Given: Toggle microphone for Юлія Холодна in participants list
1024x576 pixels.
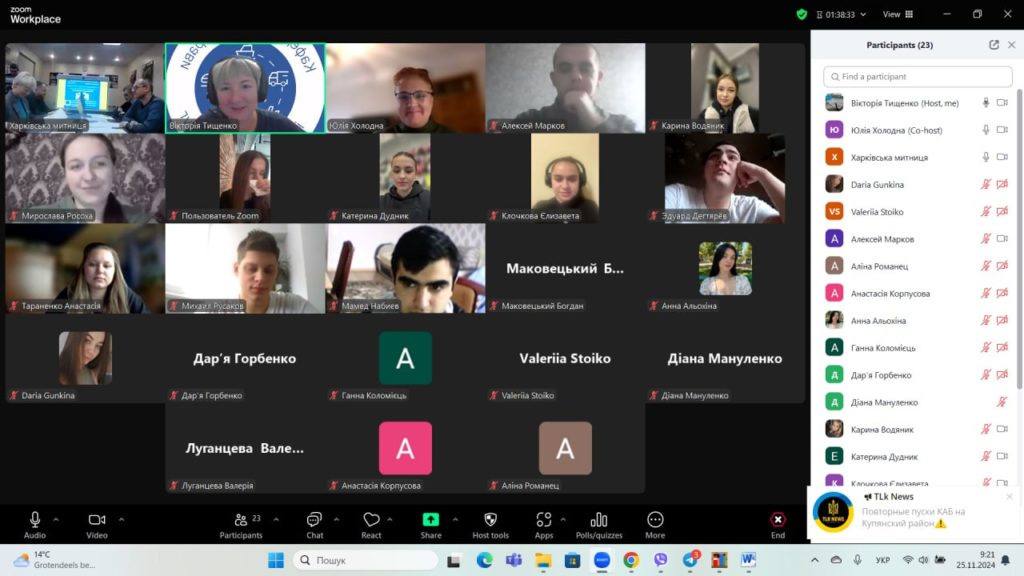Looking at the screenshot, I should (986, 130).
